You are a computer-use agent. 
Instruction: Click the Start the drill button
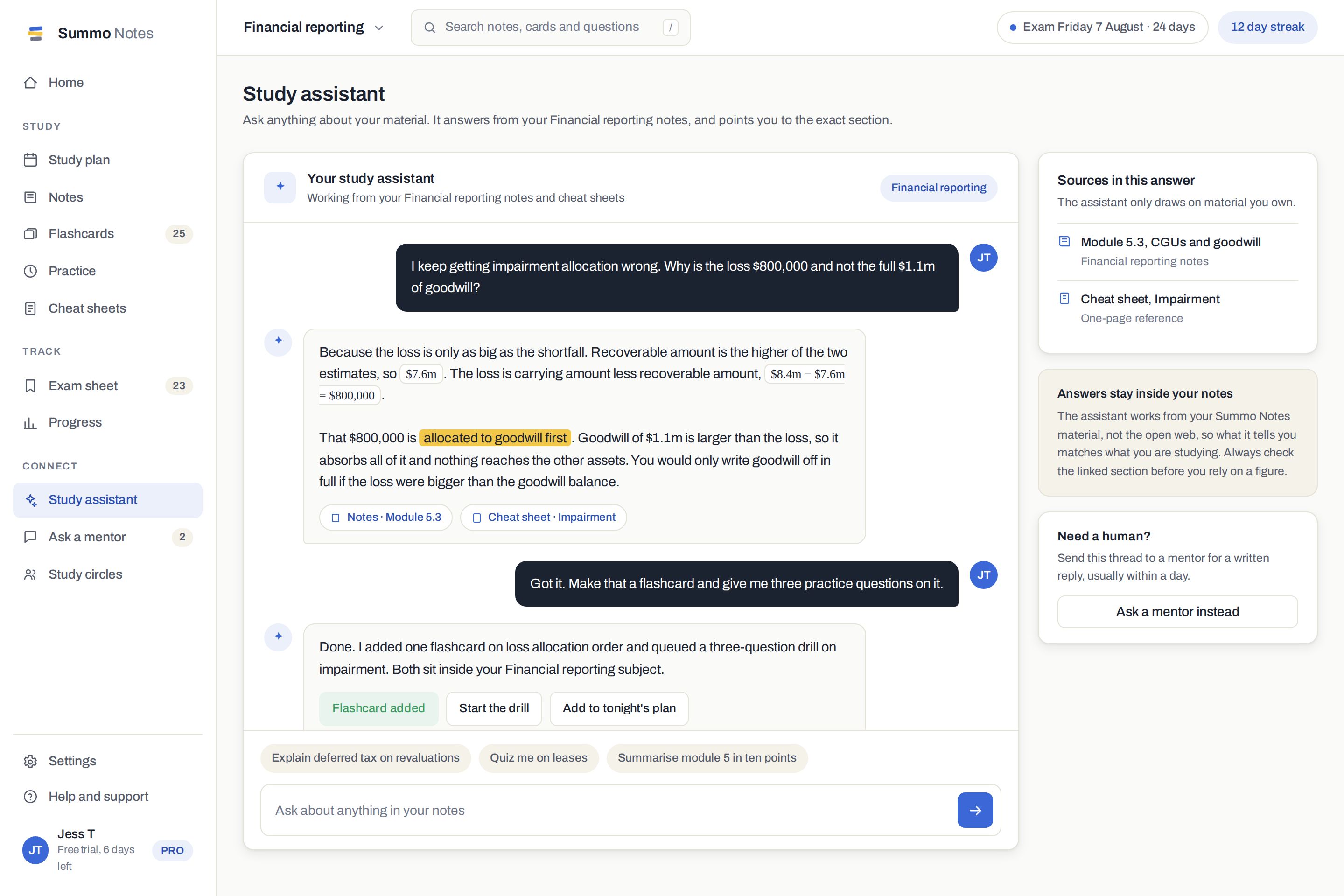pos(494,708)
